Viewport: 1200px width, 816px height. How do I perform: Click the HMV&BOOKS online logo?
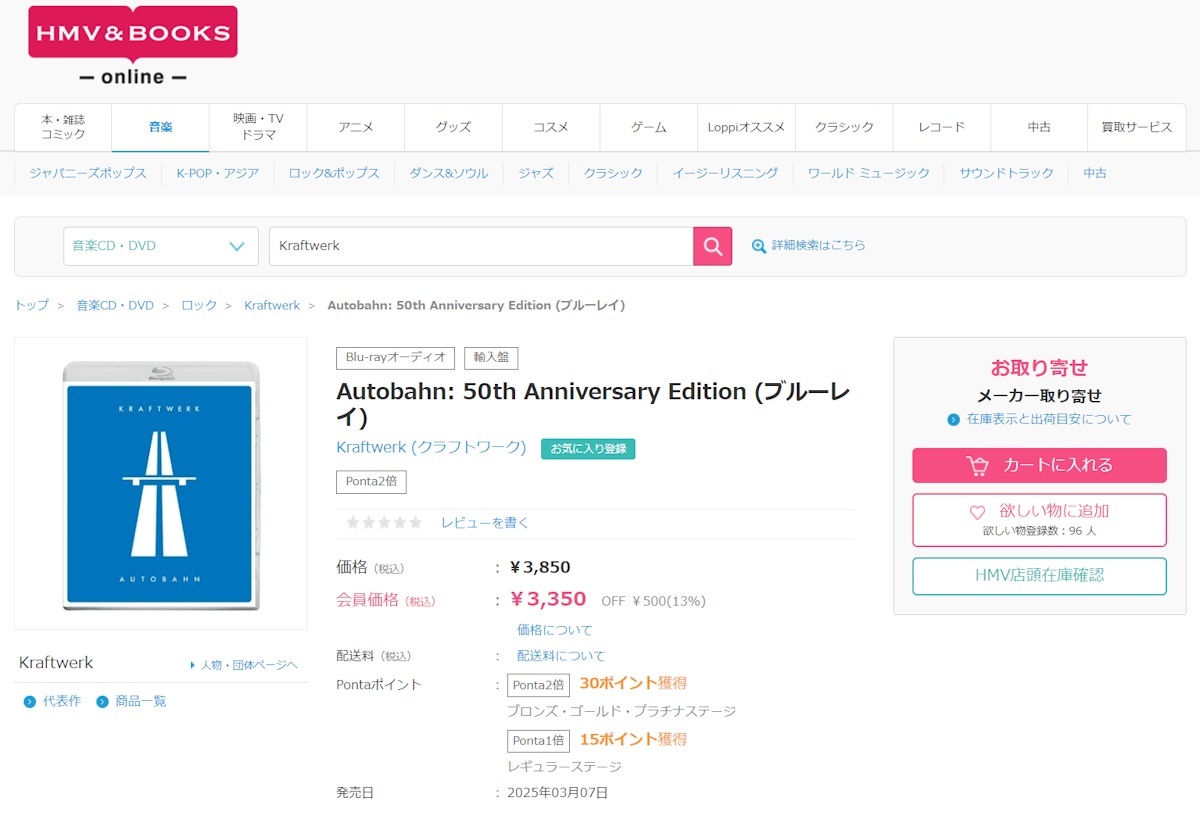133,45
